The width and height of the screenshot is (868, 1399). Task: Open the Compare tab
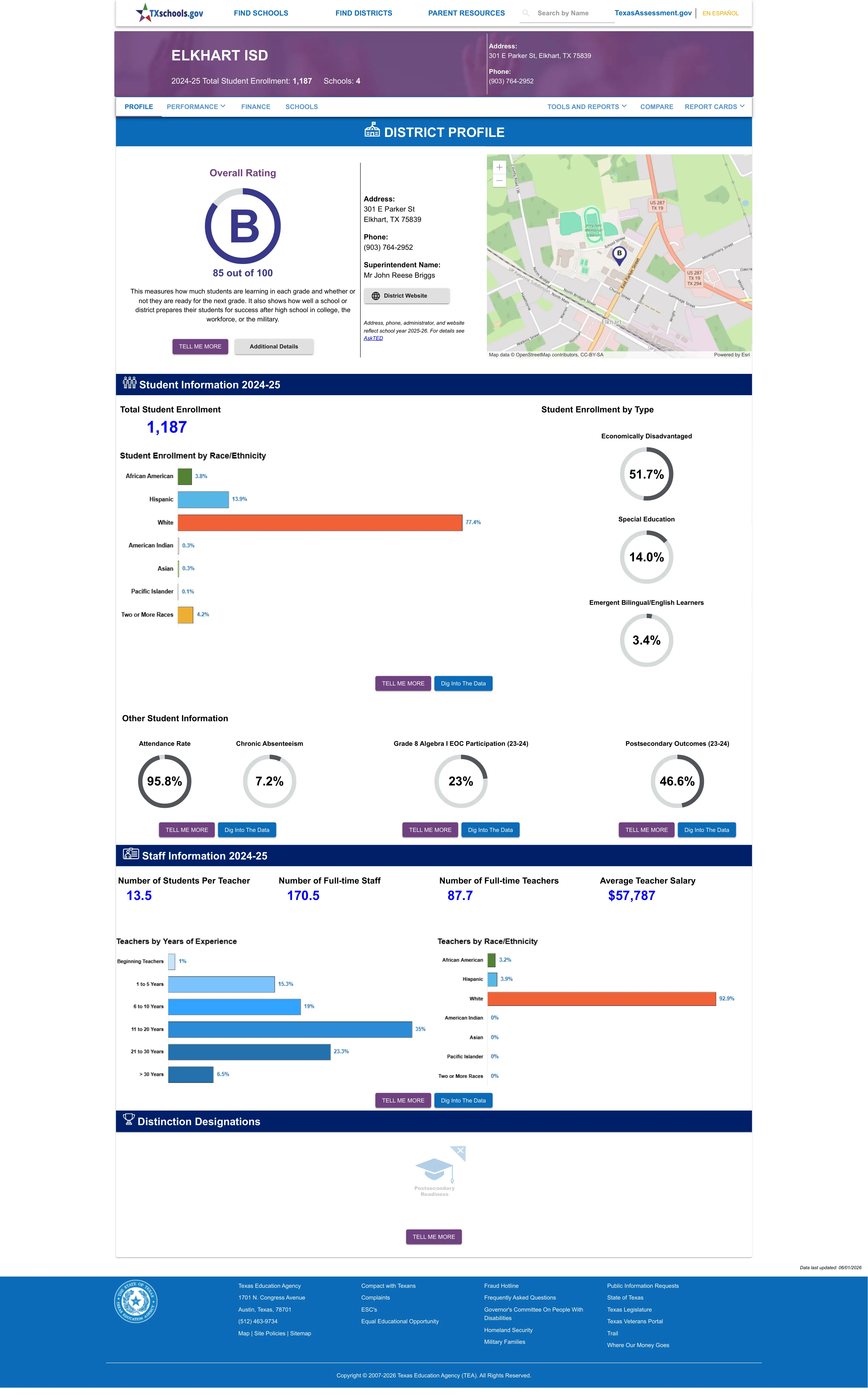(x=657, y=107)
